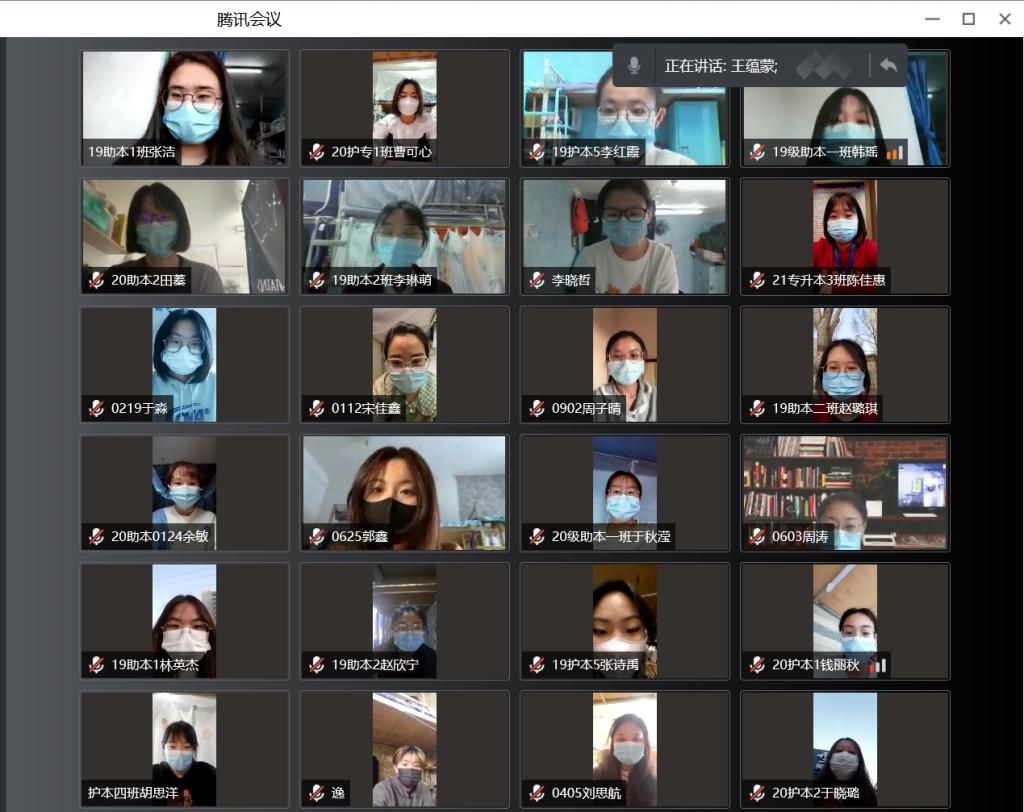Viewport: 1024px width, 812px height.
Task: Click the network signal bars on 19级助本一班韩瑶
Action: [x=894, y=153]
